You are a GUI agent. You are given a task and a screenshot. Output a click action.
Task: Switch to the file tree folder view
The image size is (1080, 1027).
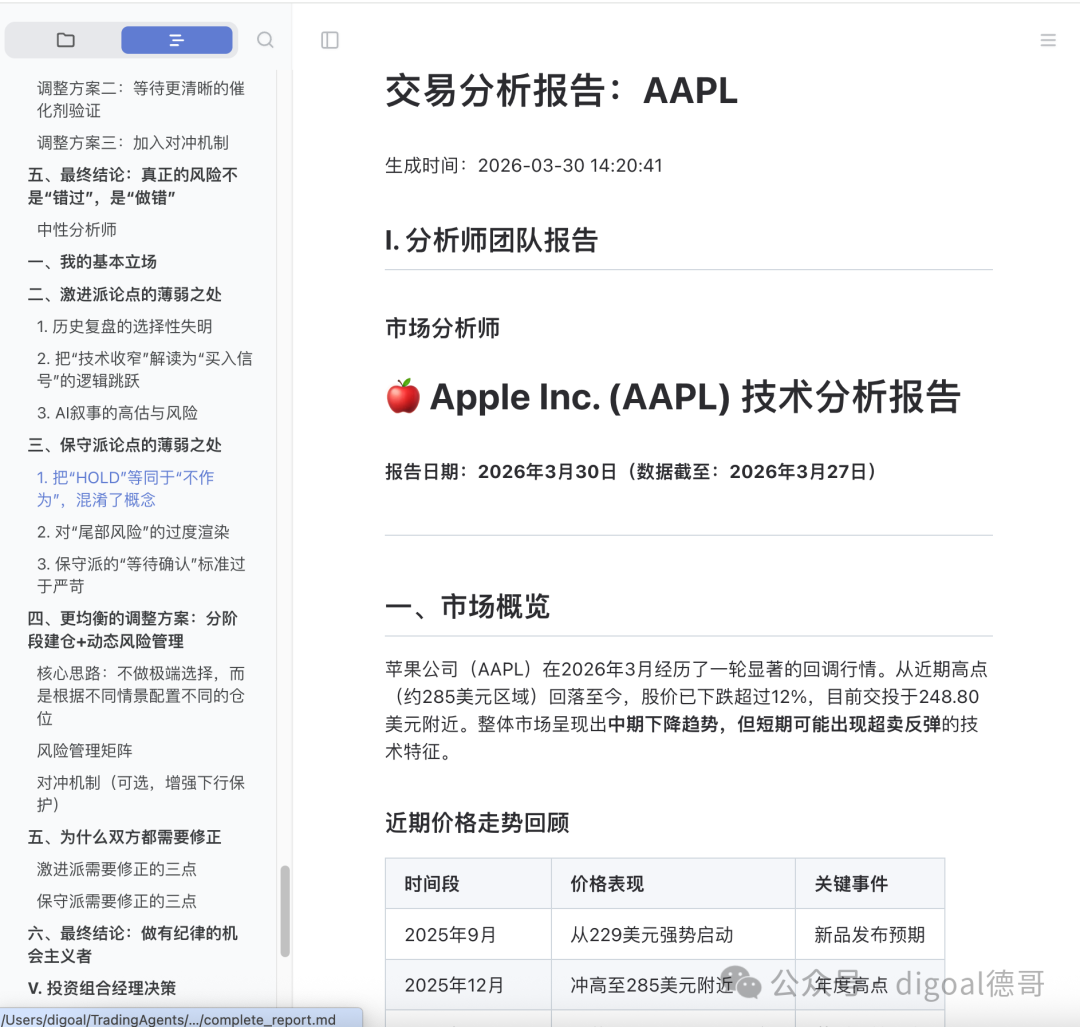(65, 40)
